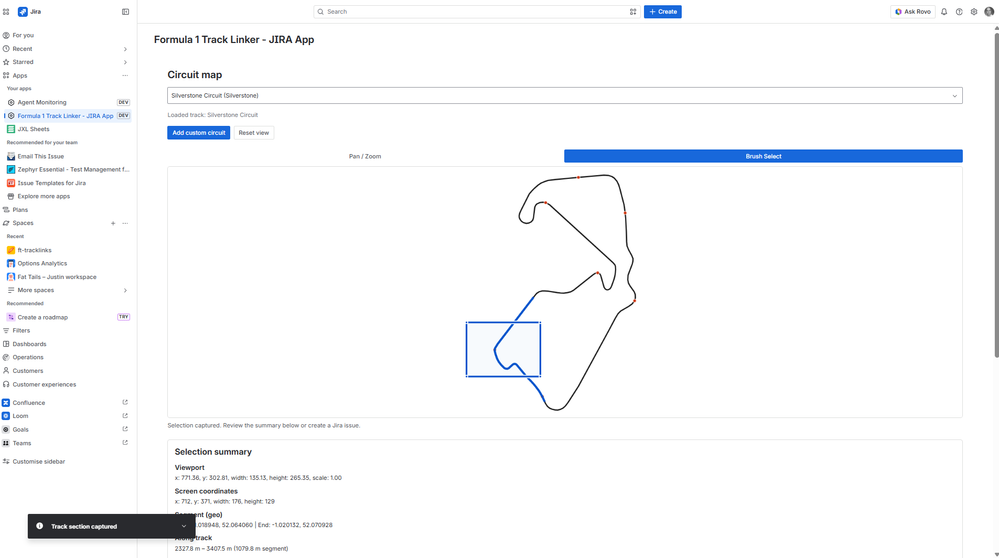Click the blue brush selection box on track

tap(503, 349)
